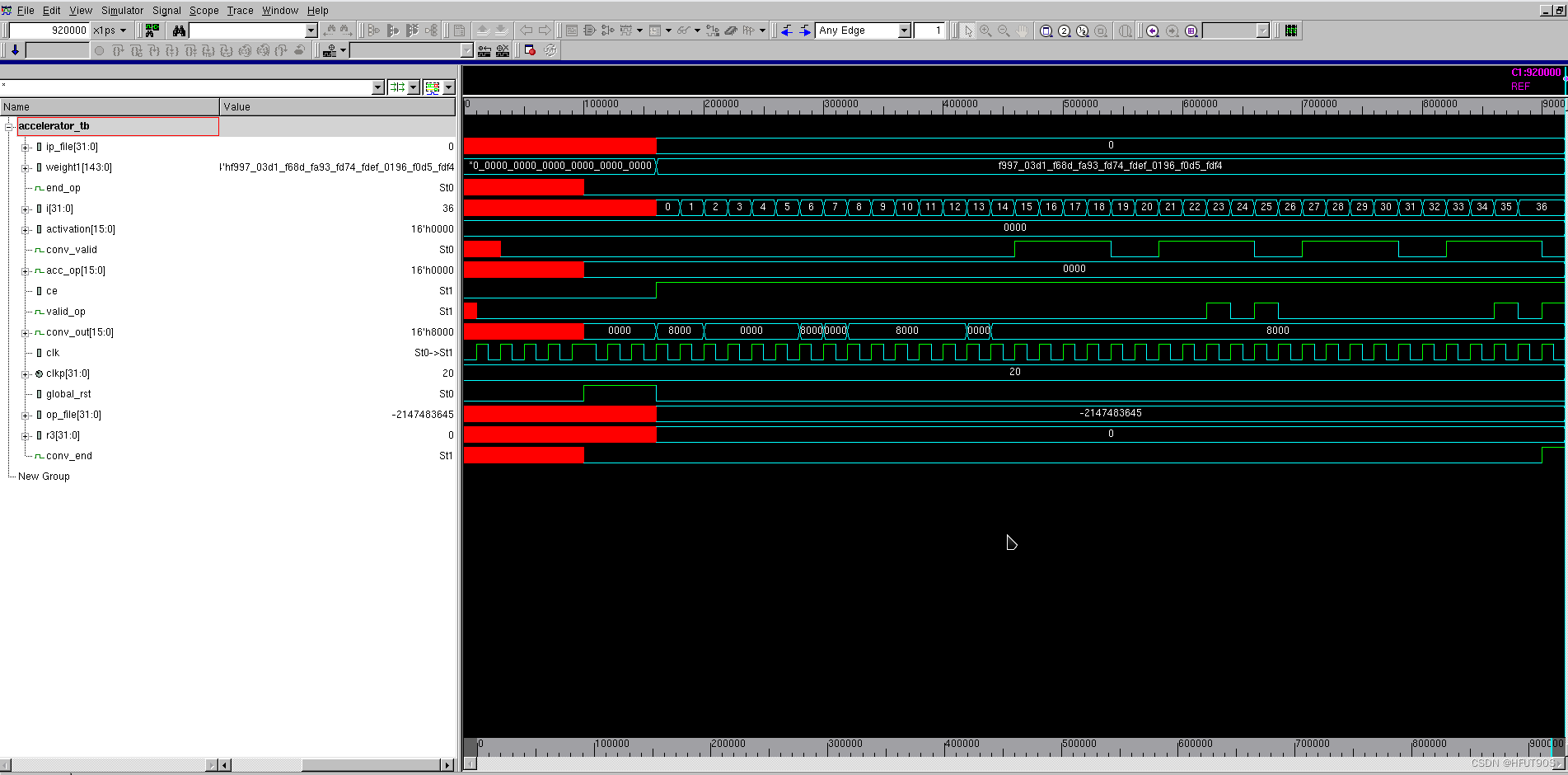The width and height of the screenshot is (1568, 775).
Task: Click the 500000 tick on top time ruler
Action: coord(1080,104)
